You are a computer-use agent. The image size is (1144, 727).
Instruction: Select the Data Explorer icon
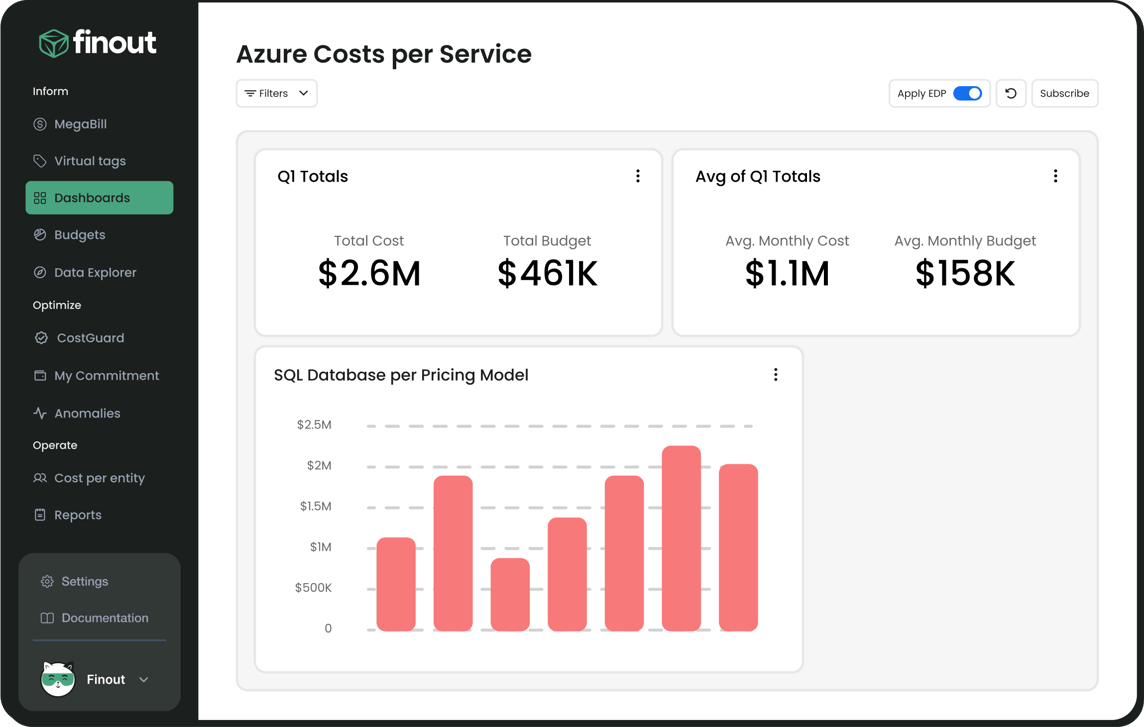pyautogui.click(x=41, y=271)
